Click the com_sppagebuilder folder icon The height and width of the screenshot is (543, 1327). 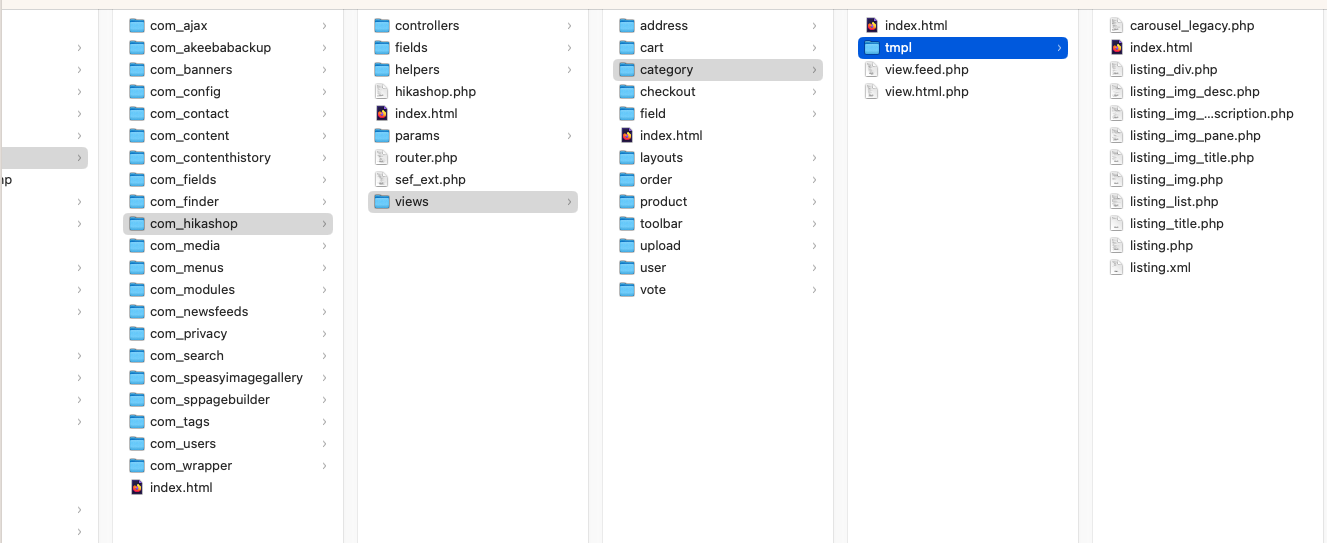[x=137, y=400]
